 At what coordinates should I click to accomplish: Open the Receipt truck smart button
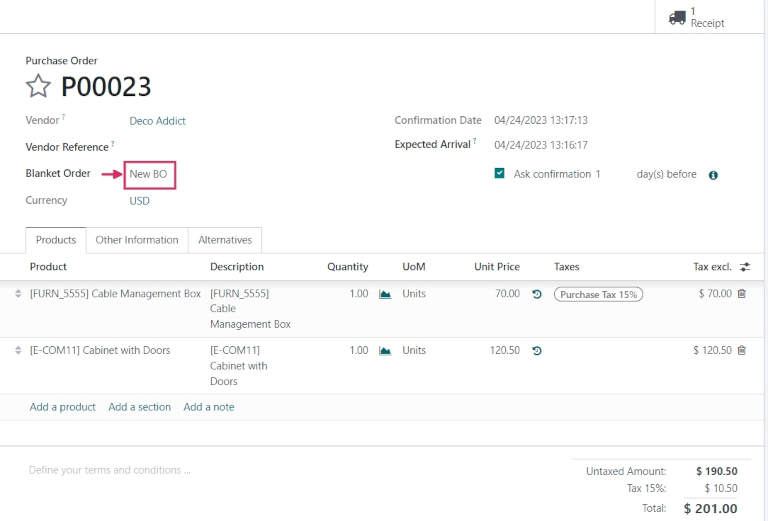(x=697, y=17)
